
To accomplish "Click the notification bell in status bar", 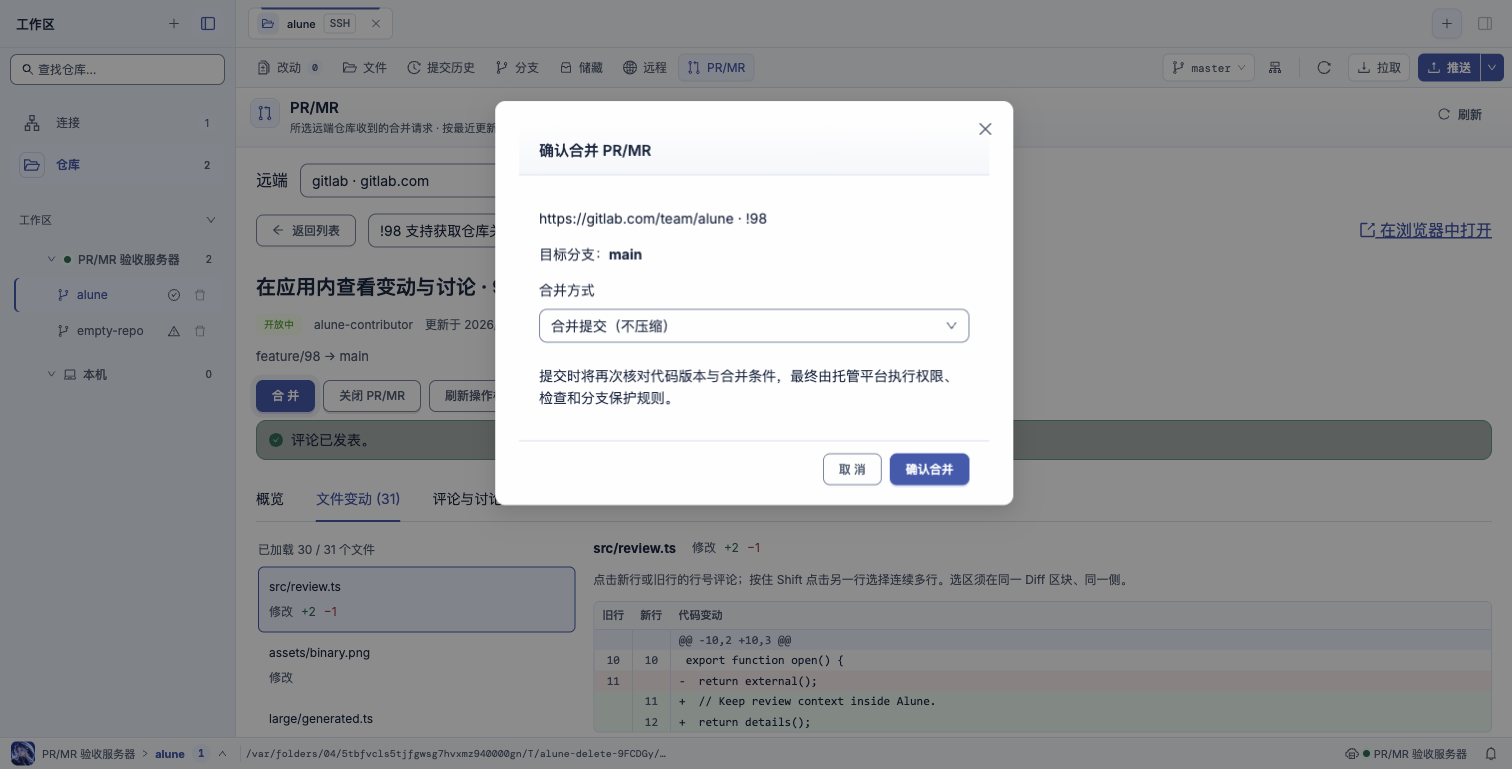I will point(1490,754).
